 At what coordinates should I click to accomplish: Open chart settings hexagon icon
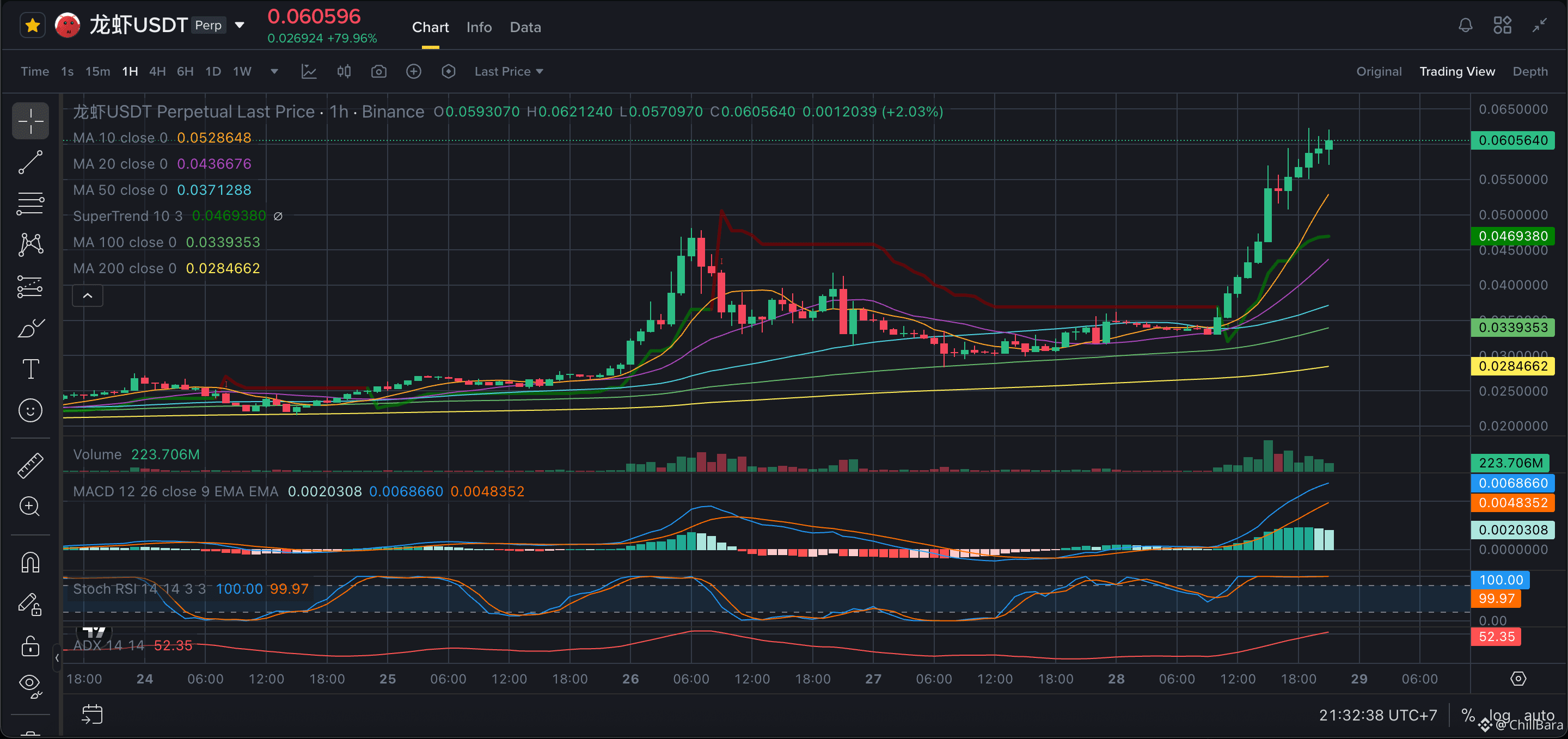click(449, 72)
